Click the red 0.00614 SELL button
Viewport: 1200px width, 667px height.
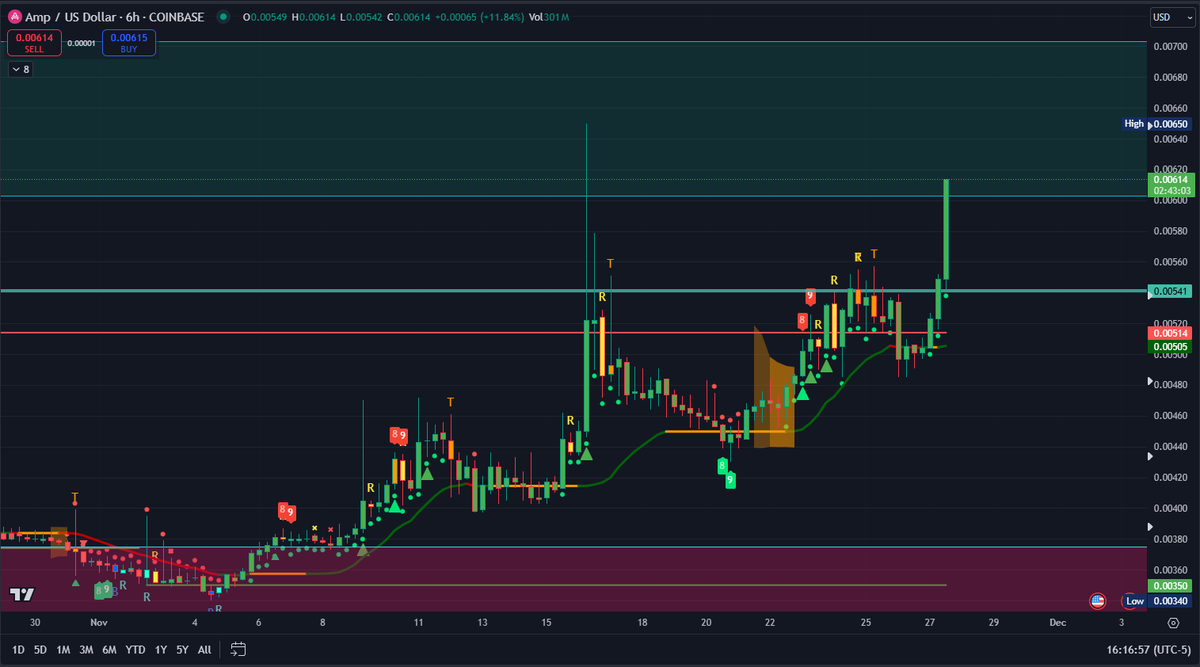click(35, 42)
